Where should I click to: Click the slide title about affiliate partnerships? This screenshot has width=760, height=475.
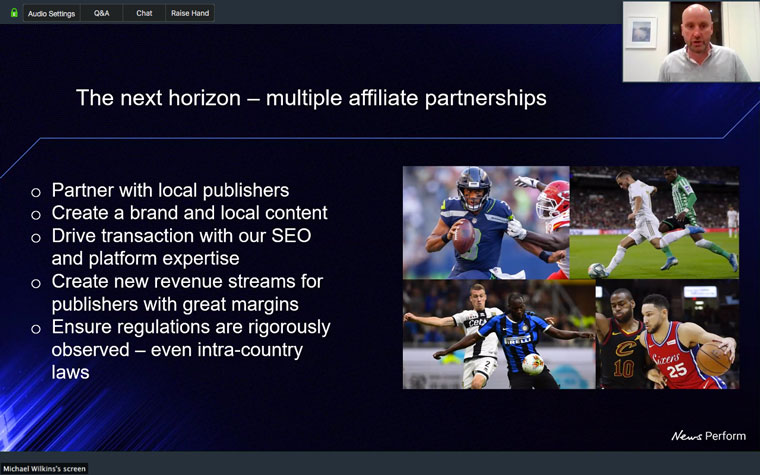(x=311, y=98)
